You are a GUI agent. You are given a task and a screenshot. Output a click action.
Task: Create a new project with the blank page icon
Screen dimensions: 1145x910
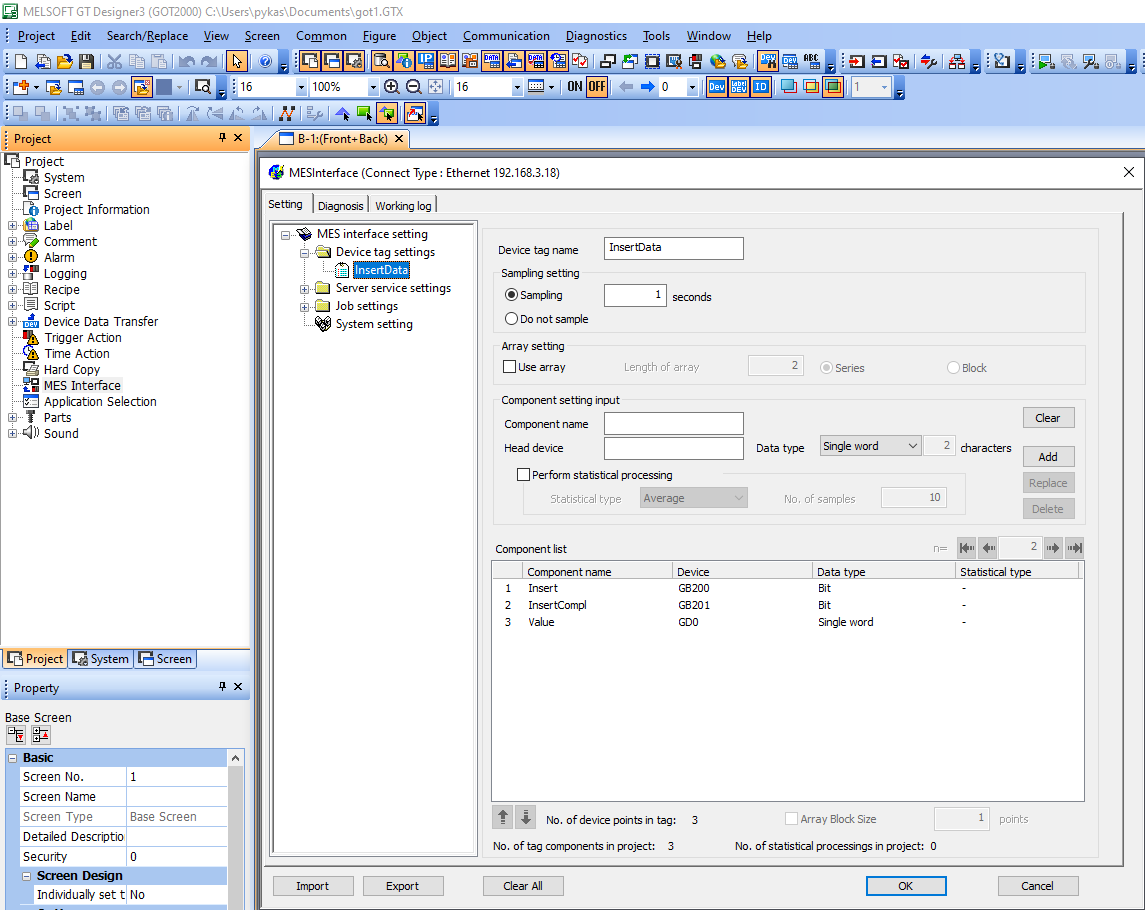[x=21, y=62]
